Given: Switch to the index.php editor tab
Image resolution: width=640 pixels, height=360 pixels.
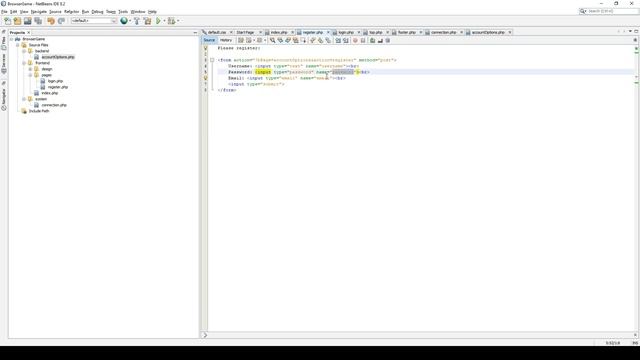Looking at the screenshot, I should [x=279, y=32].
